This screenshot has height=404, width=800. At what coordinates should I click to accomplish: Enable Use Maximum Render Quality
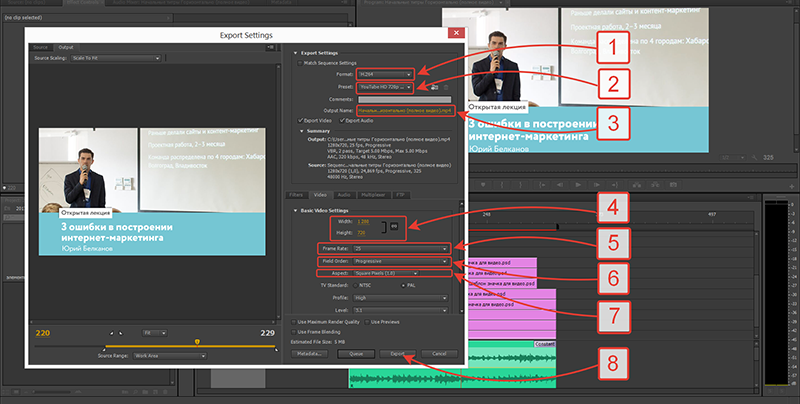292,322
